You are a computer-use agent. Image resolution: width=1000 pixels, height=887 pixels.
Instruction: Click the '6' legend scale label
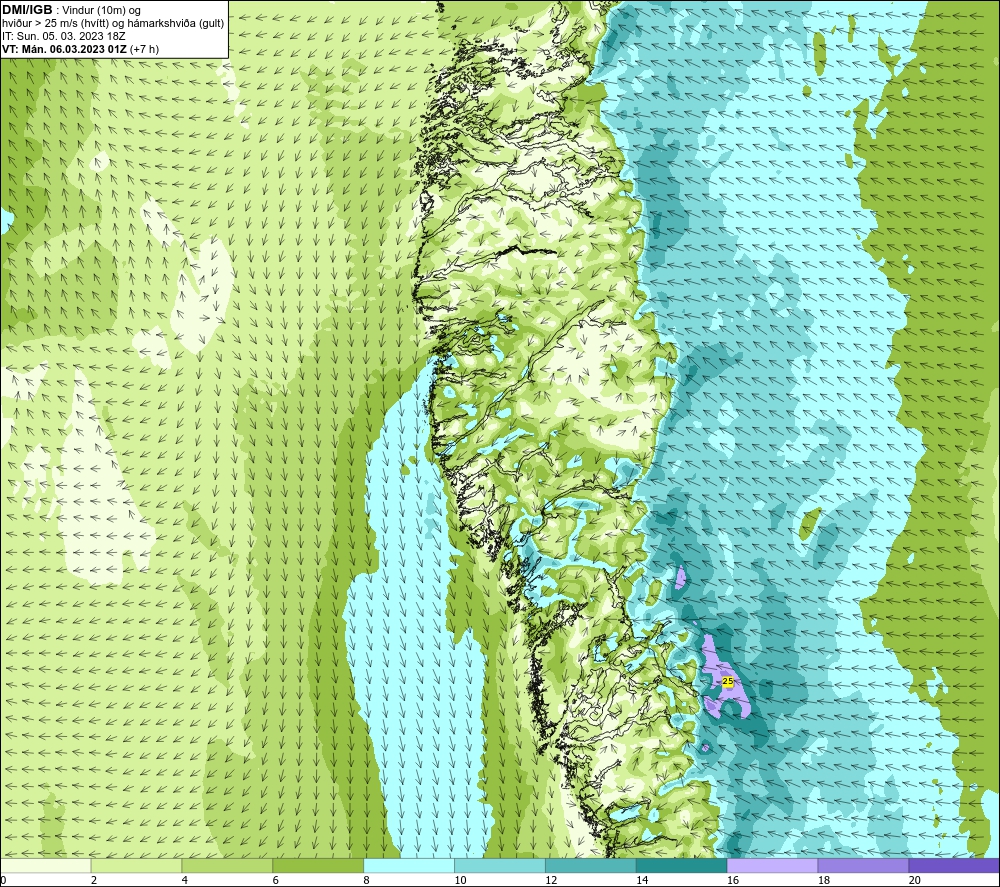tap(276, 881)
